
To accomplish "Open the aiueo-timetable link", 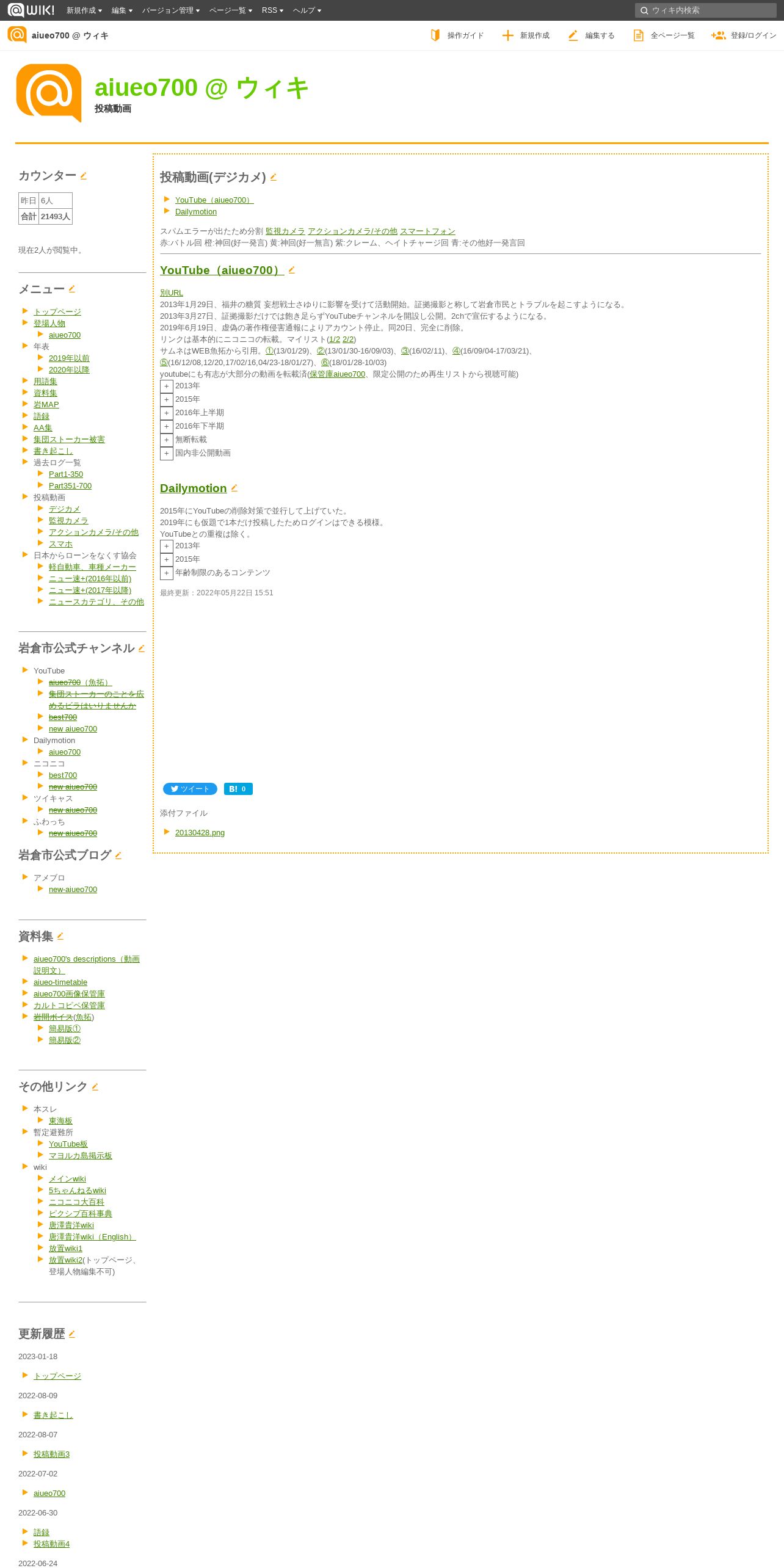I will [60, 982].
